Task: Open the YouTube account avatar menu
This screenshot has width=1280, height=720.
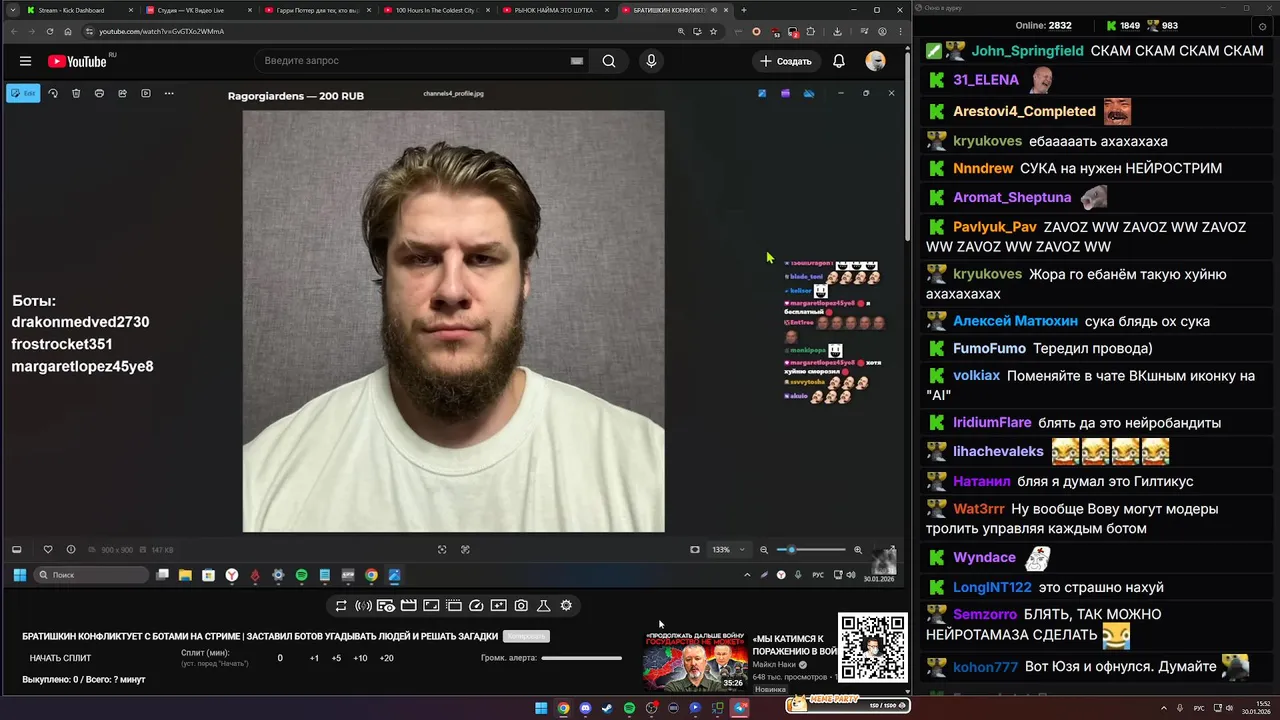Action: [875, 61]
